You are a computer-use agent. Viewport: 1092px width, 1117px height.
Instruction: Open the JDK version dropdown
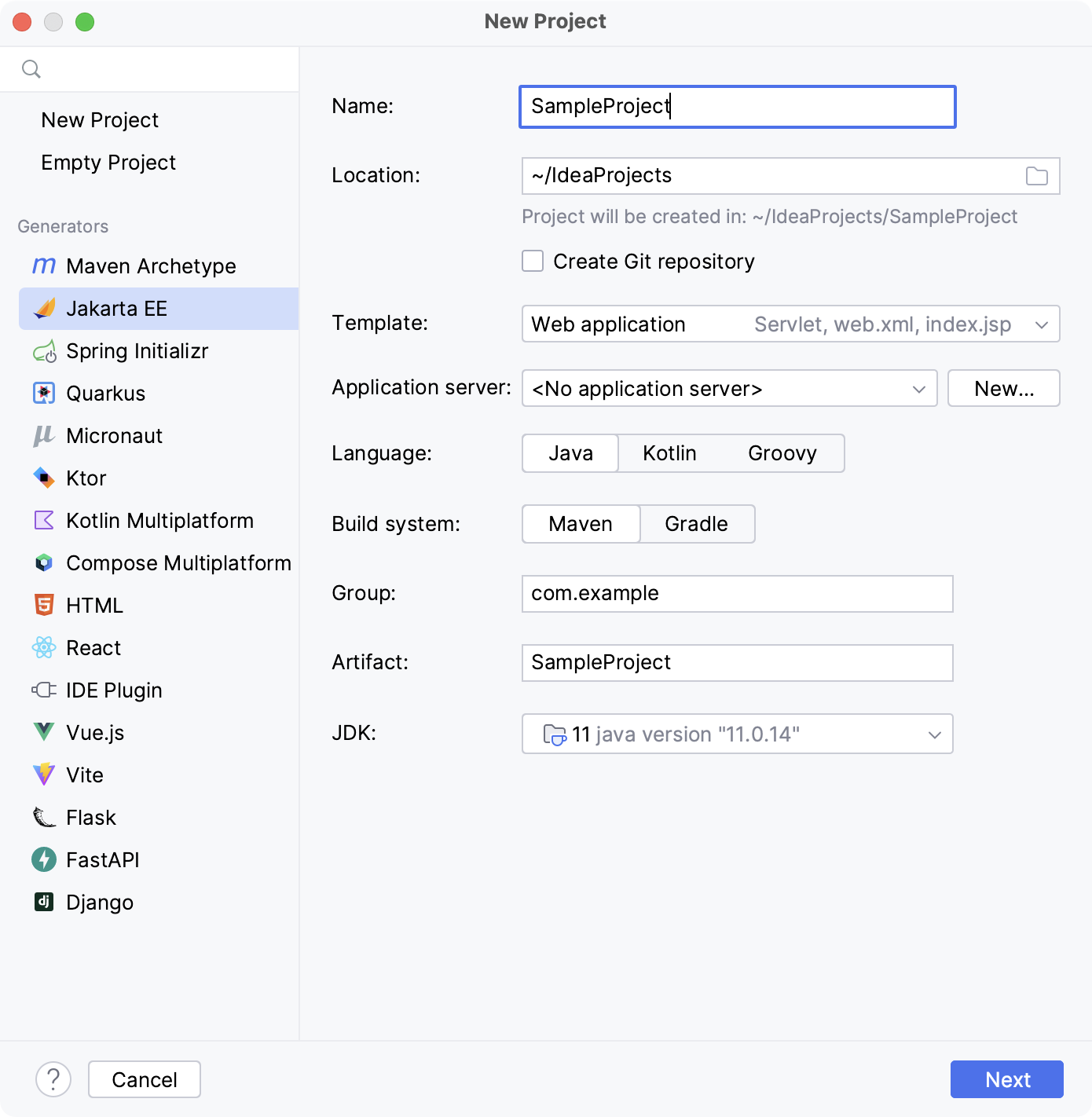point(933,734)
